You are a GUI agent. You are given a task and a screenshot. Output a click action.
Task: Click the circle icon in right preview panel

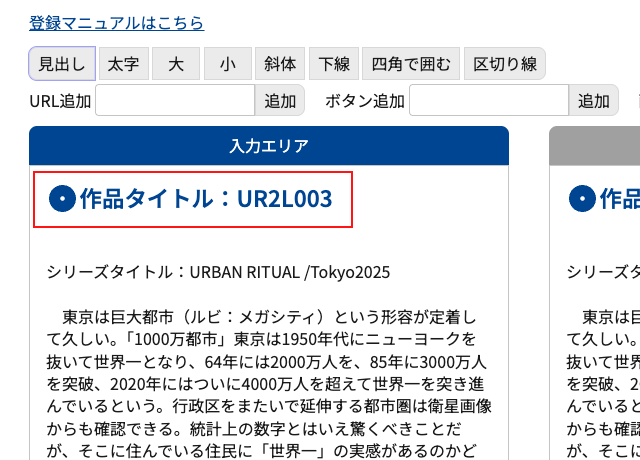point(581,199)
